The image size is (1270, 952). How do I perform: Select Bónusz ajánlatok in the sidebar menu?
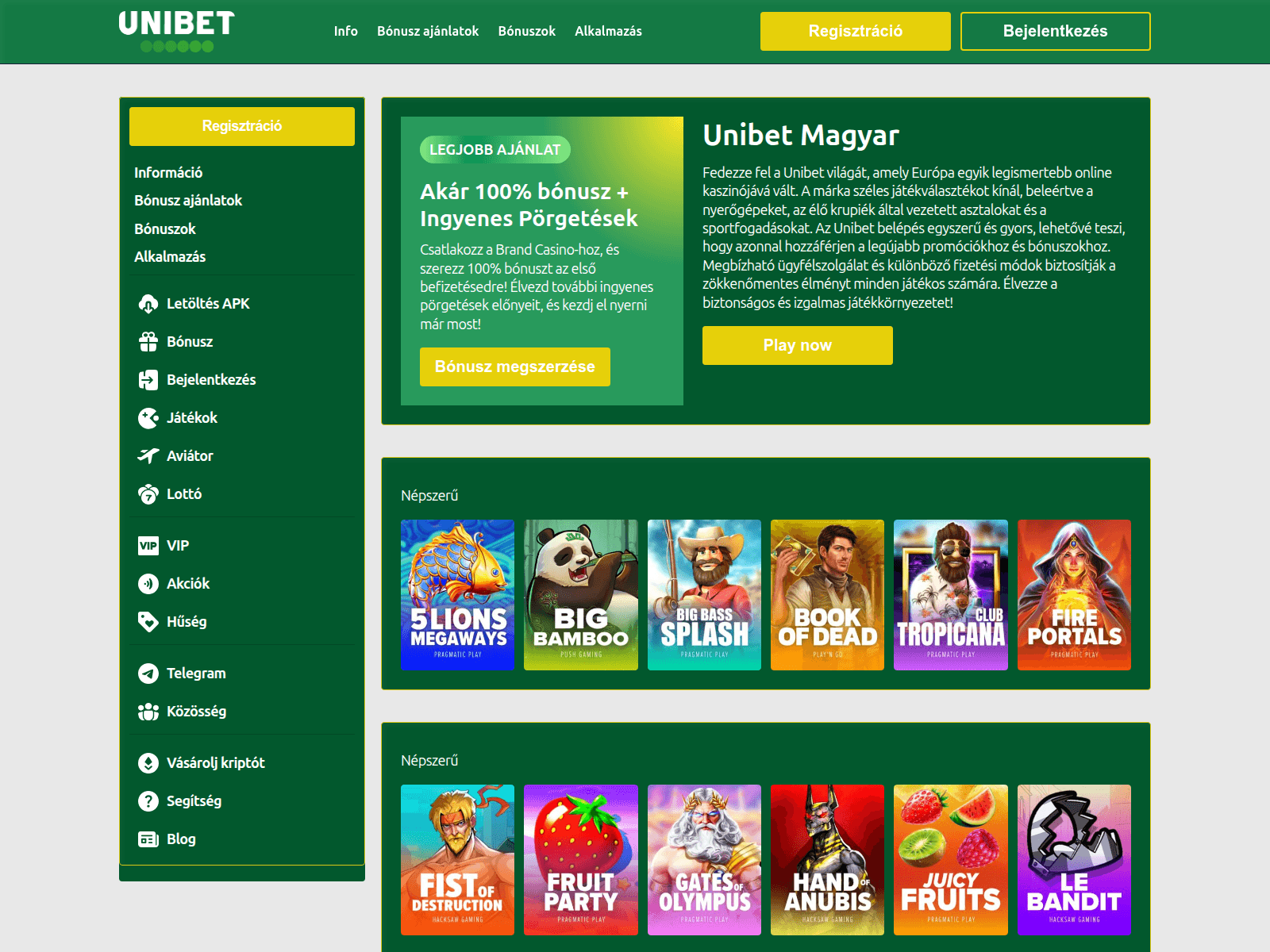188,200
